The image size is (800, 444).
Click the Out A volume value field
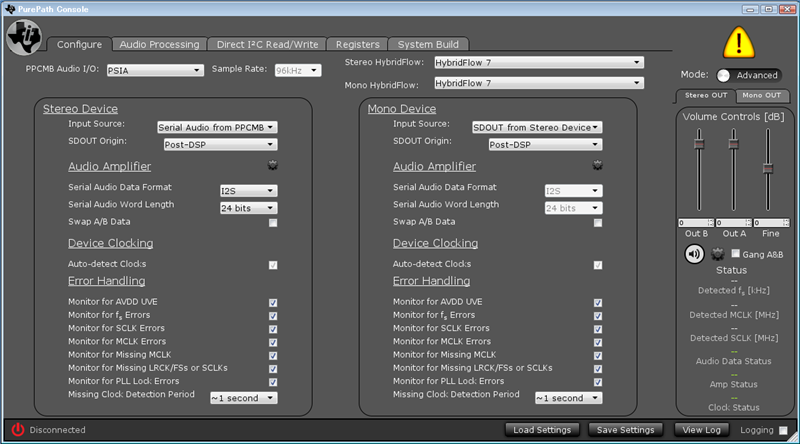[734, 223]
